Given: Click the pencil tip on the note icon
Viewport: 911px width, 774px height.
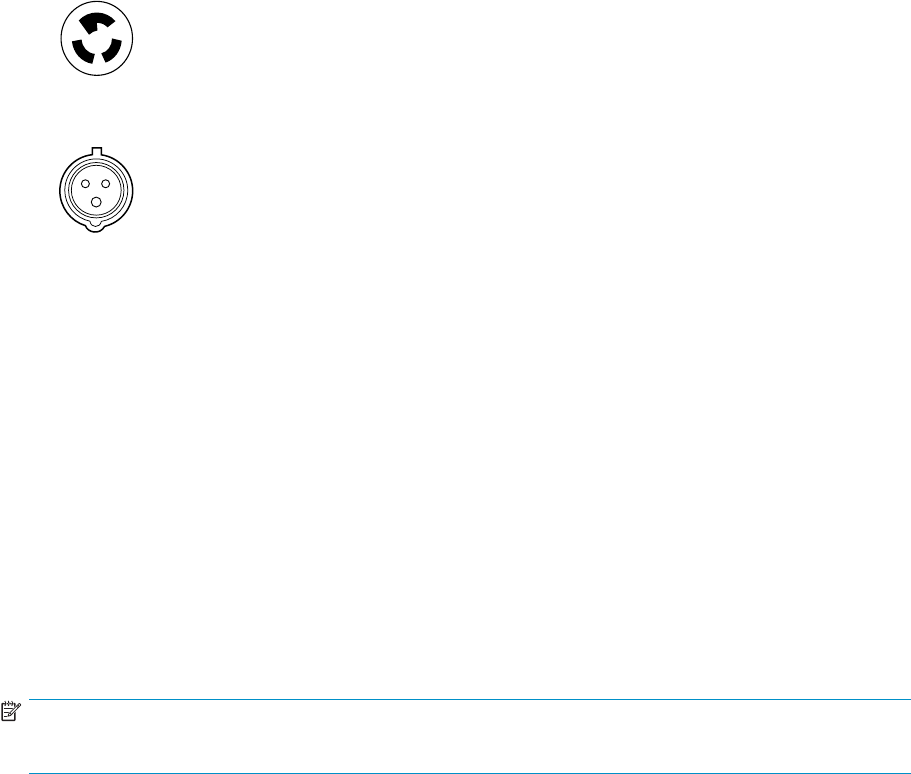Looking at the screenshot, I should (11, 715).
